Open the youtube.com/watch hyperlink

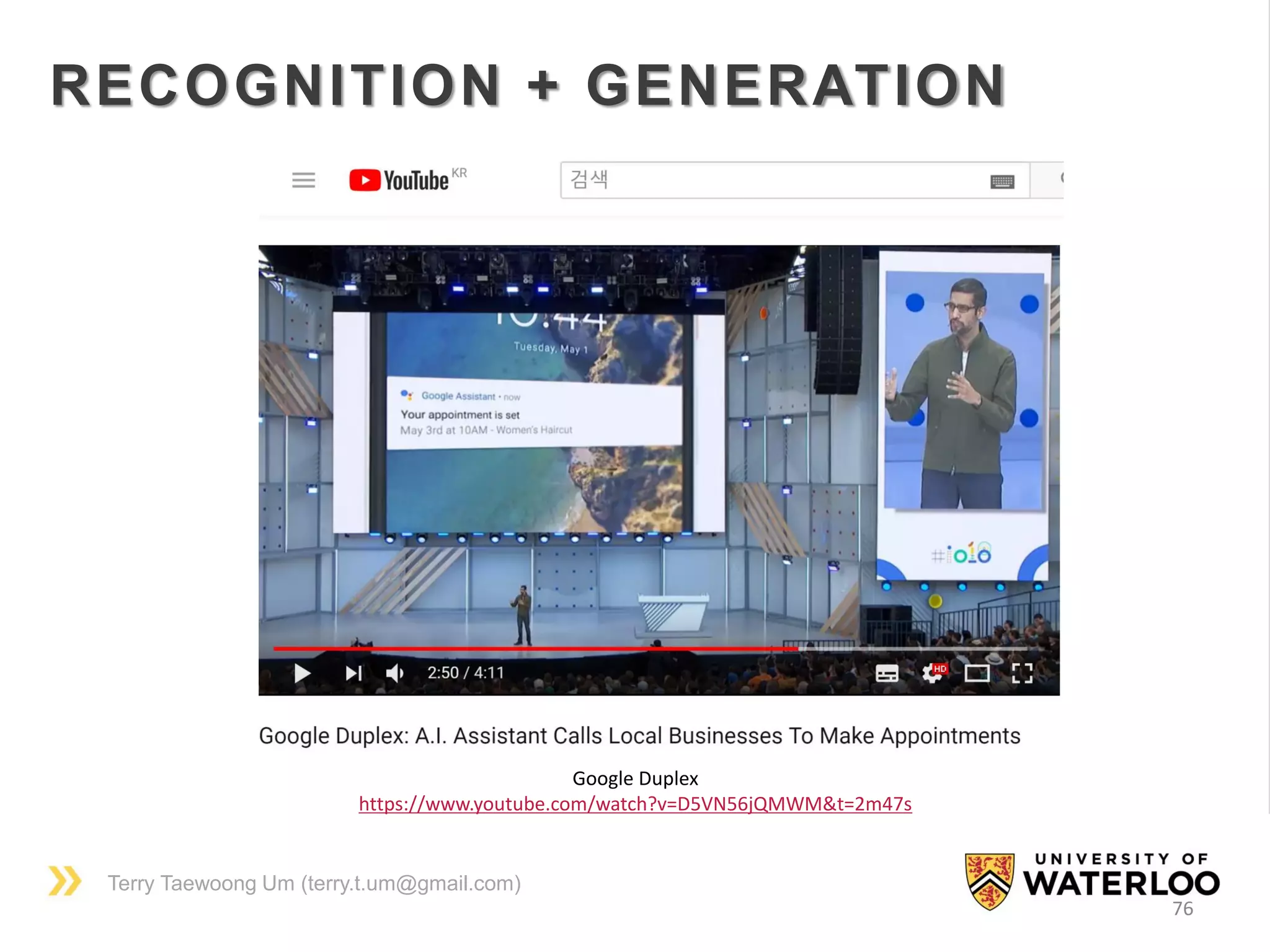coord(635,804)
